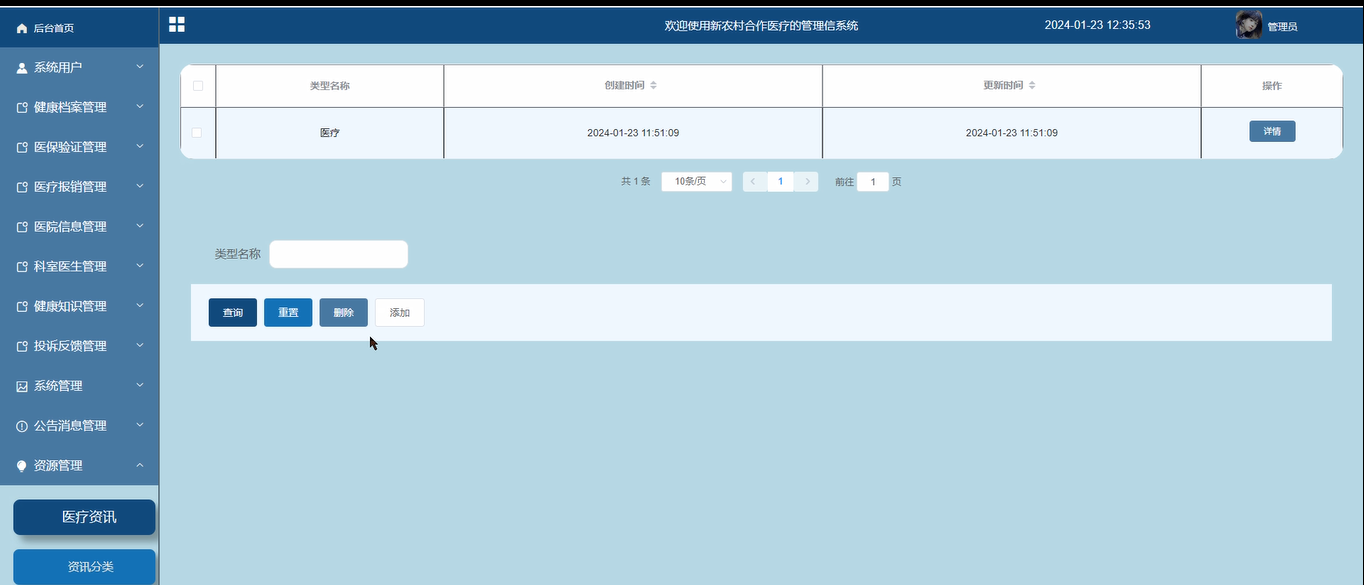Click the bulb icon beside 资源管理
The width and height of the screenshot is (1364, 585).
22,466
